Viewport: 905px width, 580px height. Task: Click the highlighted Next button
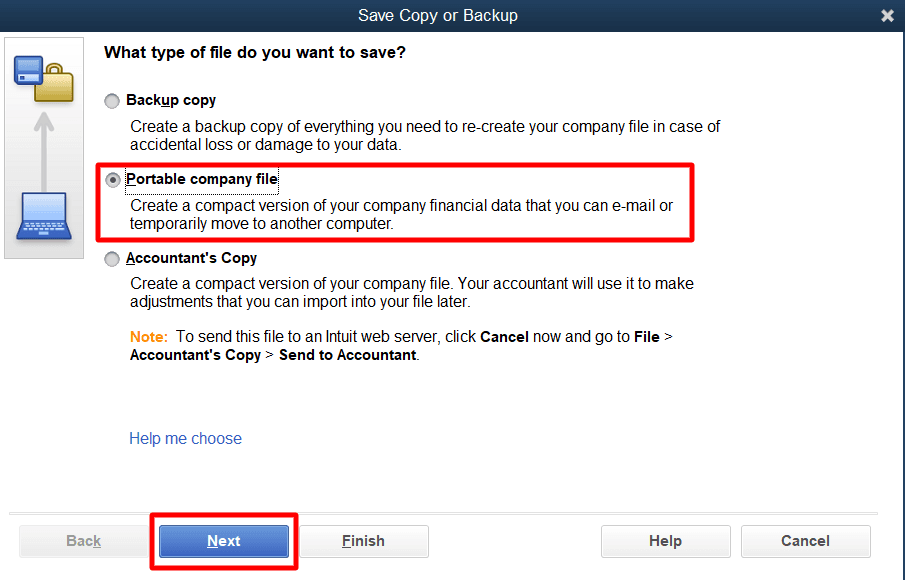pos(224,541)
